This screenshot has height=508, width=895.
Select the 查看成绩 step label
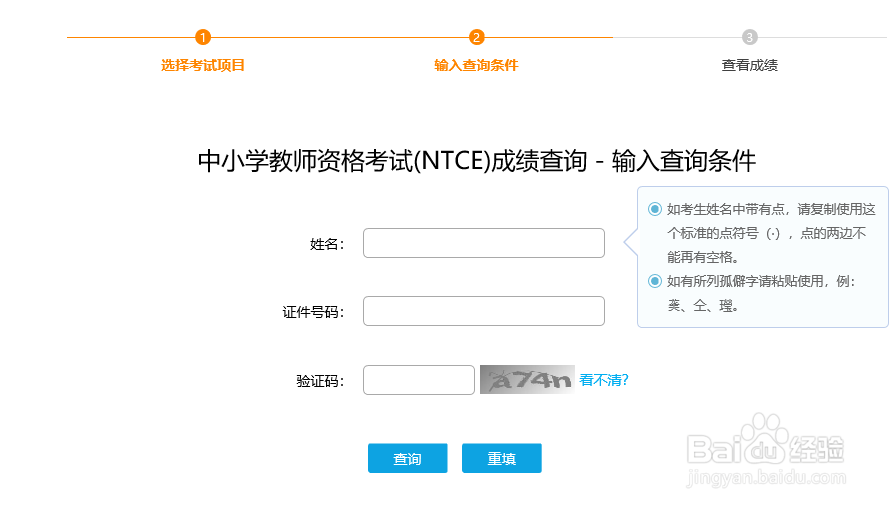click(749, 65)
